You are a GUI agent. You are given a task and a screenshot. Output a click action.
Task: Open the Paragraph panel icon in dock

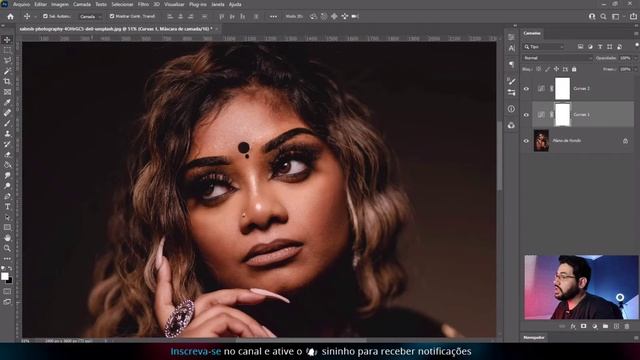pos(511,64)
